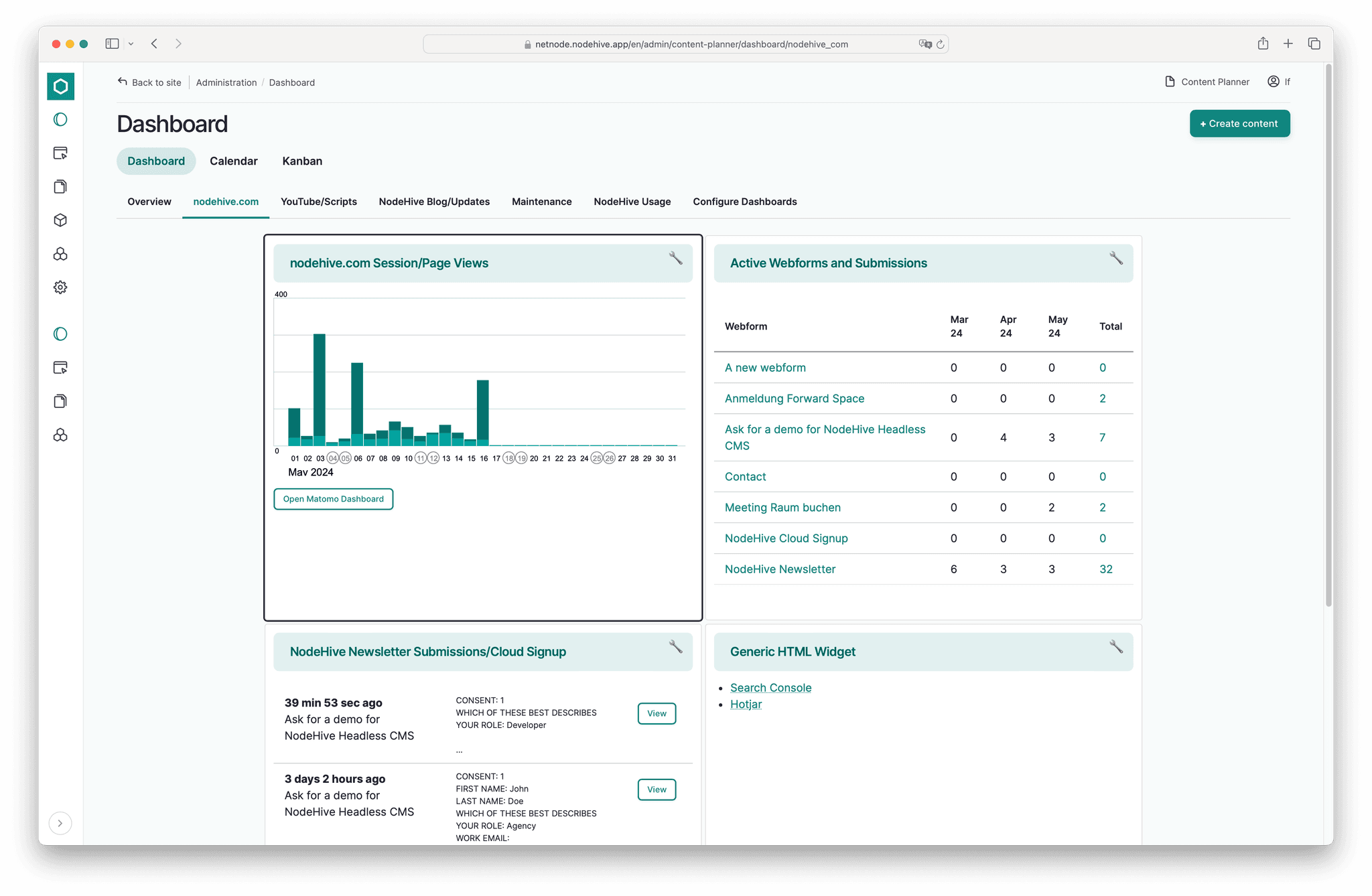Click the Back to site link
The width and height of the screenshot is (1372, 896).
click(149, 82)
